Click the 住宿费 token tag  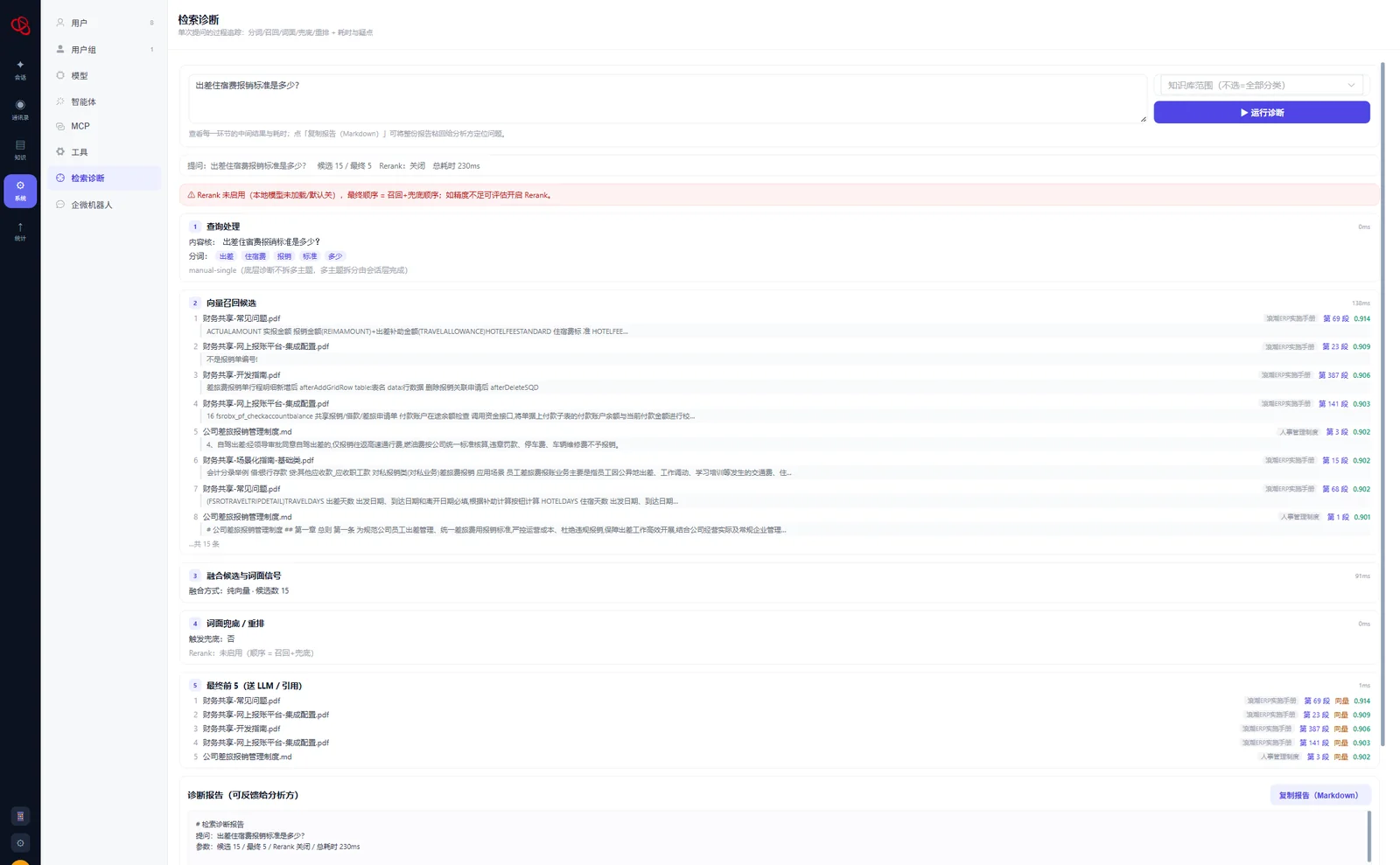point(255,256)
